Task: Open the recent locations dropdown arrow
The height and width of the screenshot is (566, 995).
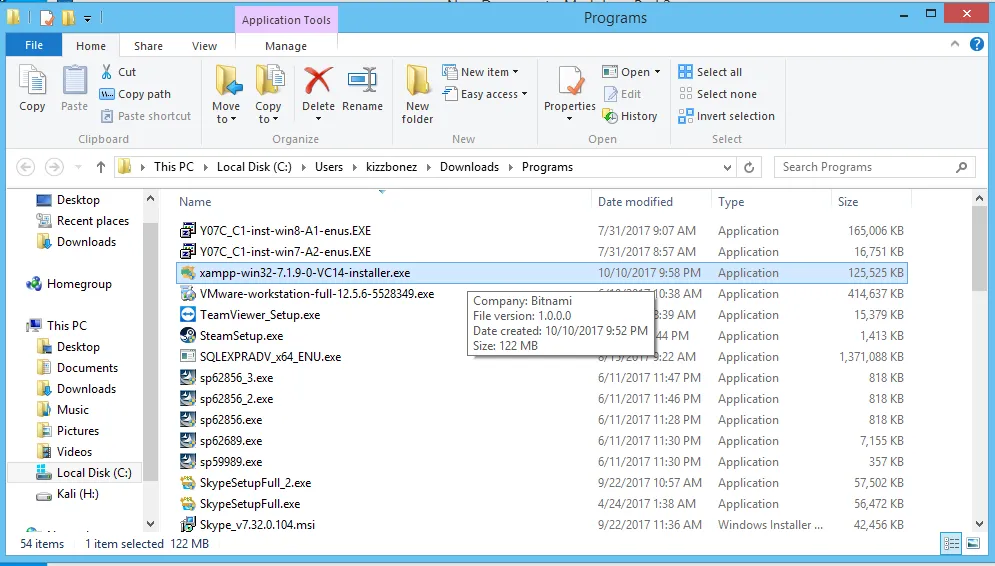Action: pos(79,168)
